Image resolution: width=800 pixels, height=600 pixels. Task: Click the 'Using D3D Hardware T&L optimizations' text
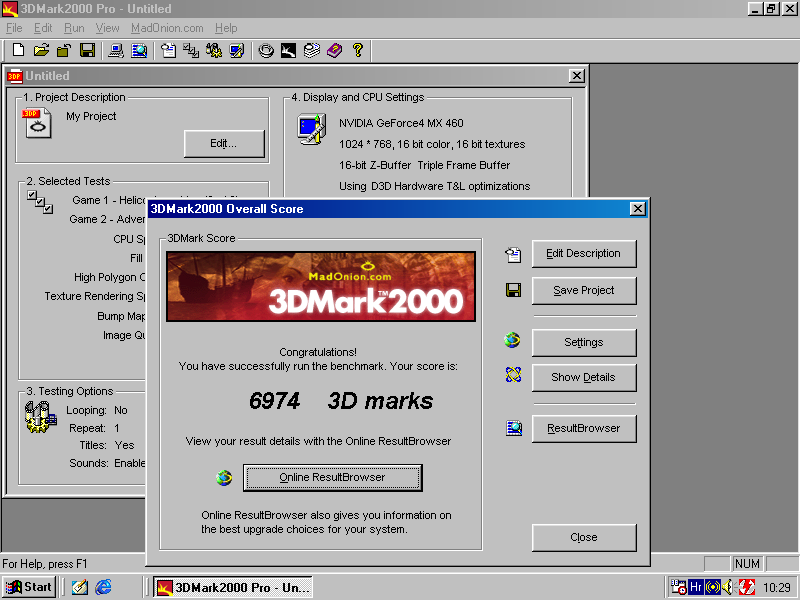coord(435,186)
